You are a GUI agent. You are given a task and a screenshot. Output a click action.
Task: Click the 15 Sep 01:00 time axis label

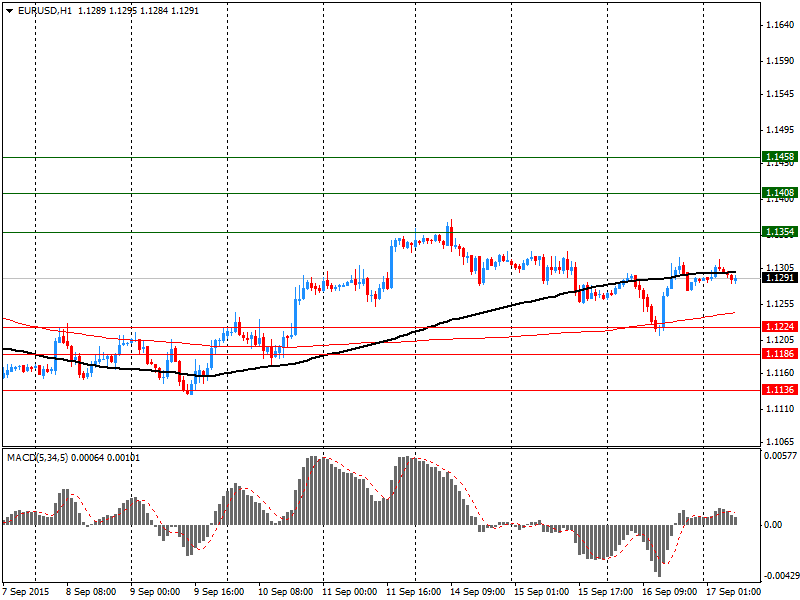point(541,592)
